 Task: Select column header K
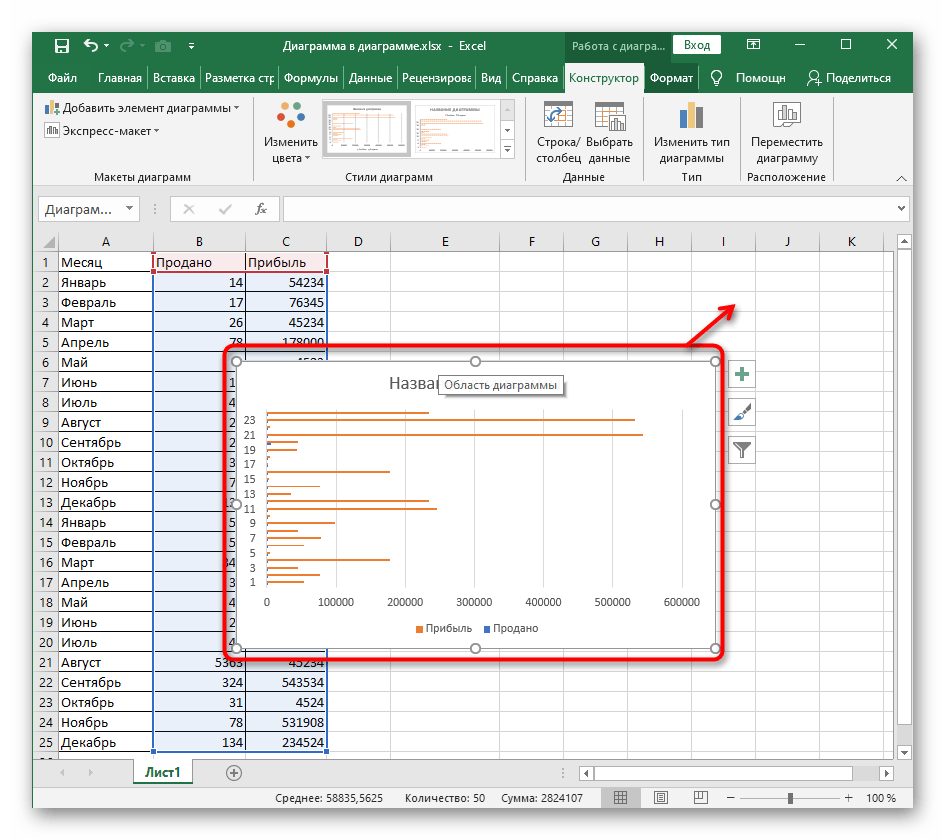[851, 242]
